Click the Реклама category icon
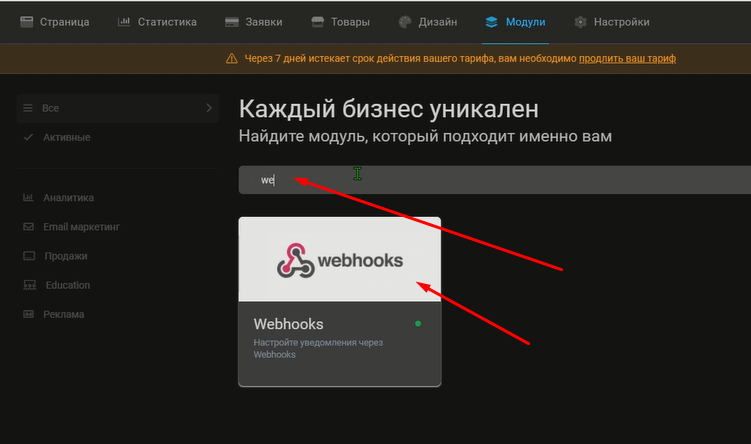 point(28,314)
